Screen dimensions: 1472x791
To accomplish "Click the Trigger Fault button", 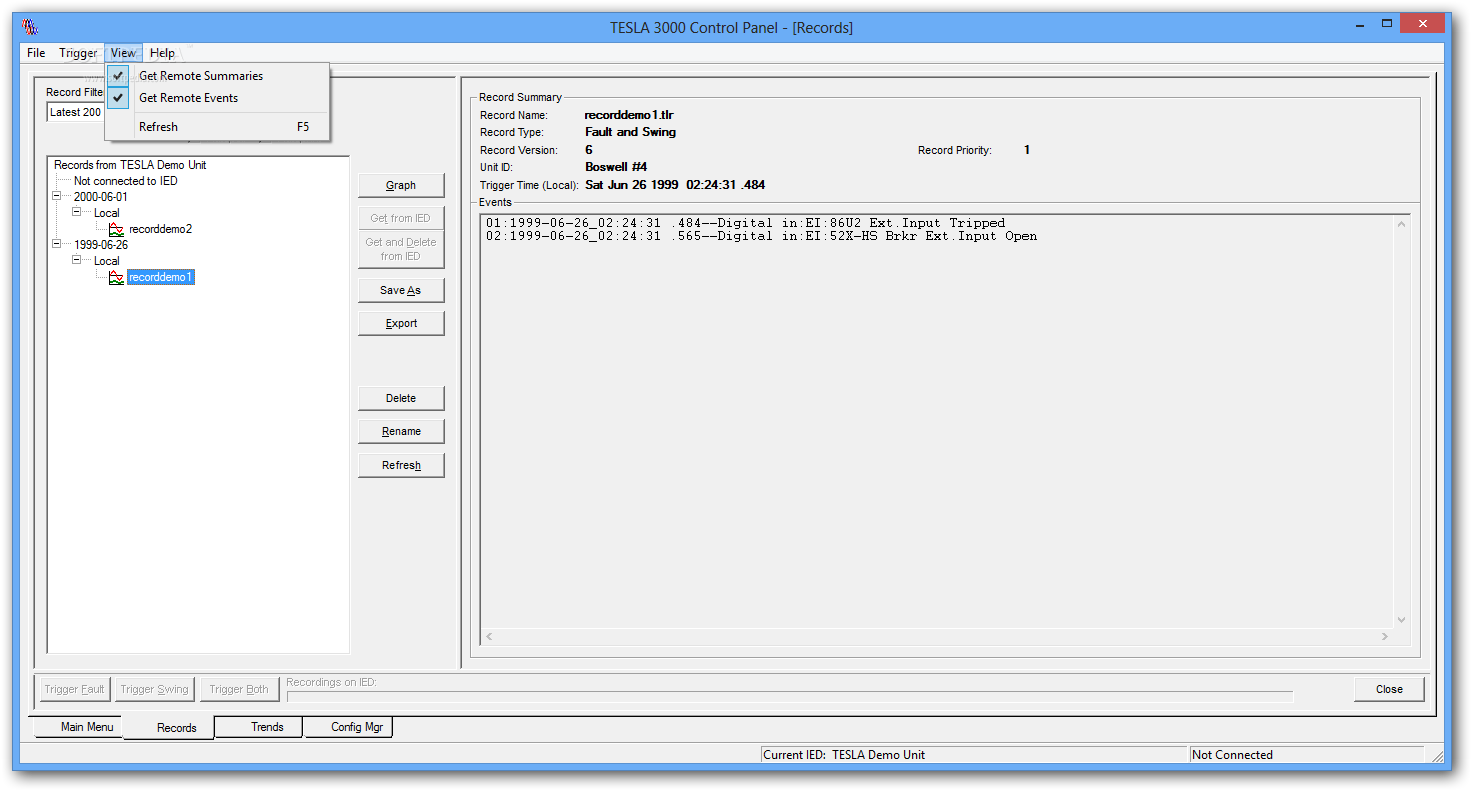I will coord(75,689).
